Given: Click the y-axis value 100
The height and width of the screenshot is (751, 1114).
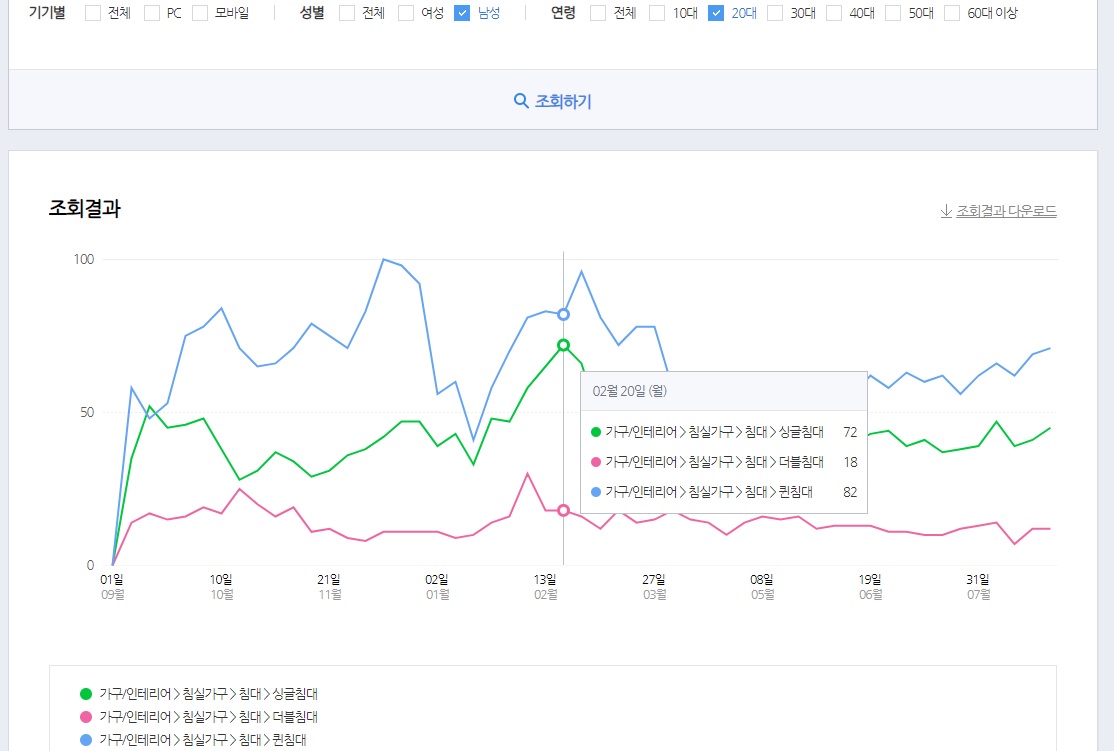Looking at the screenshot, I should tap(84, 259).
